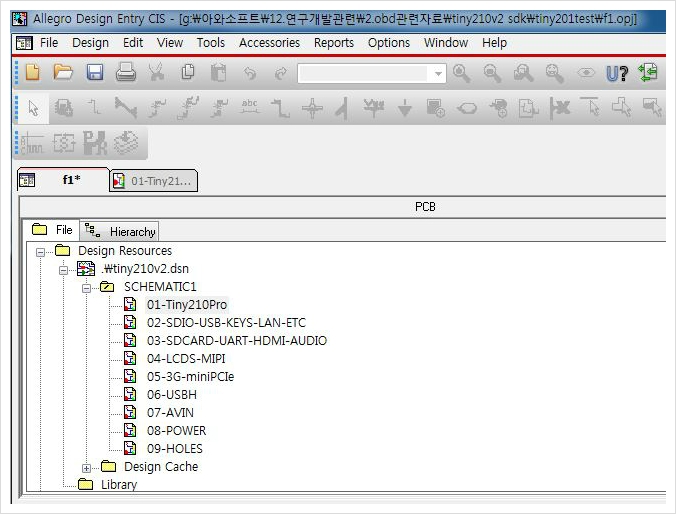676x514 pixels.
Task: Click the Place Hierarchical Block icon
Action: [x=435, y=108]
